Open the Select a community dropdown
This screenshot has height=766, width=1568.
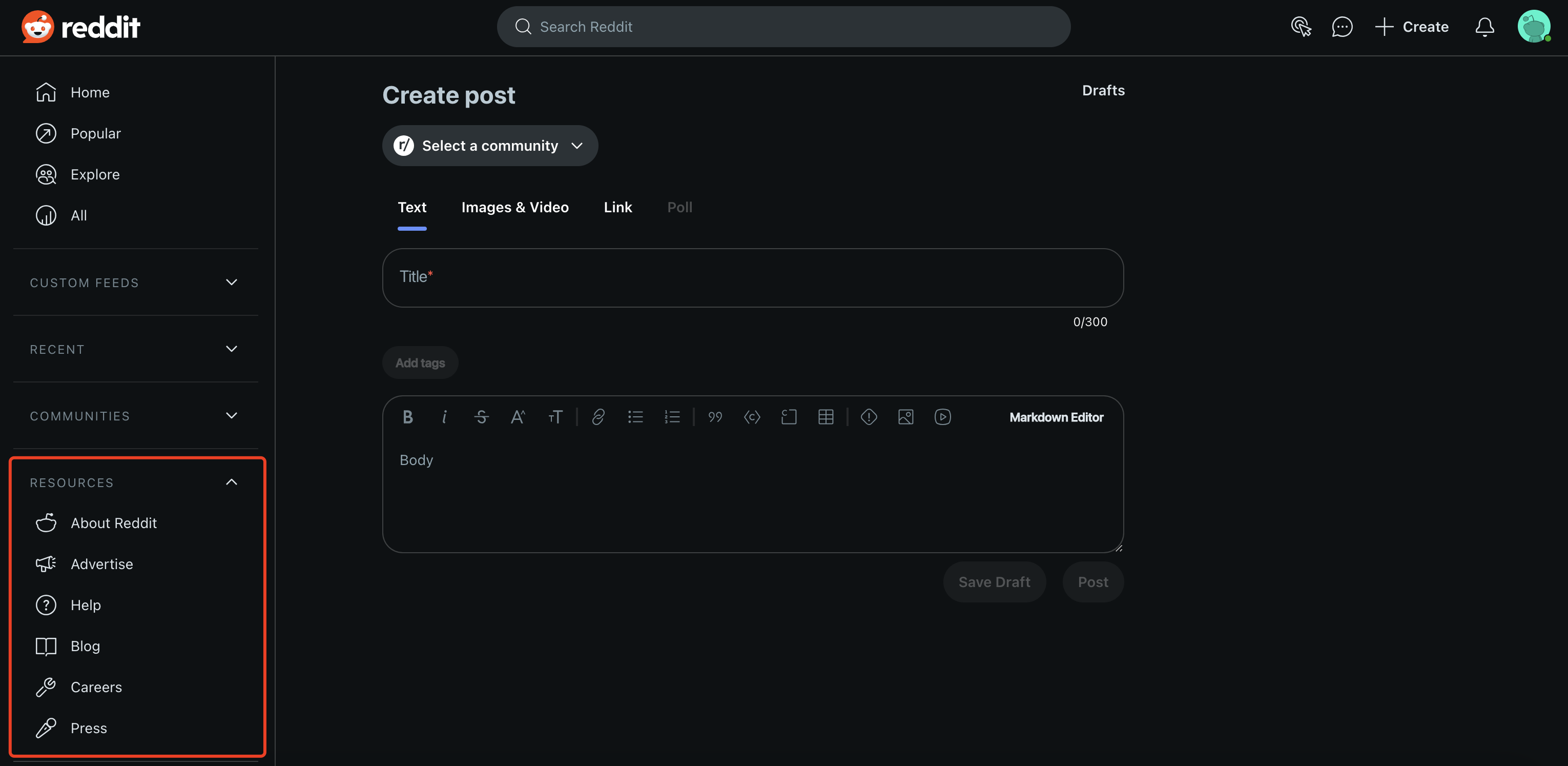coord(489,146)
